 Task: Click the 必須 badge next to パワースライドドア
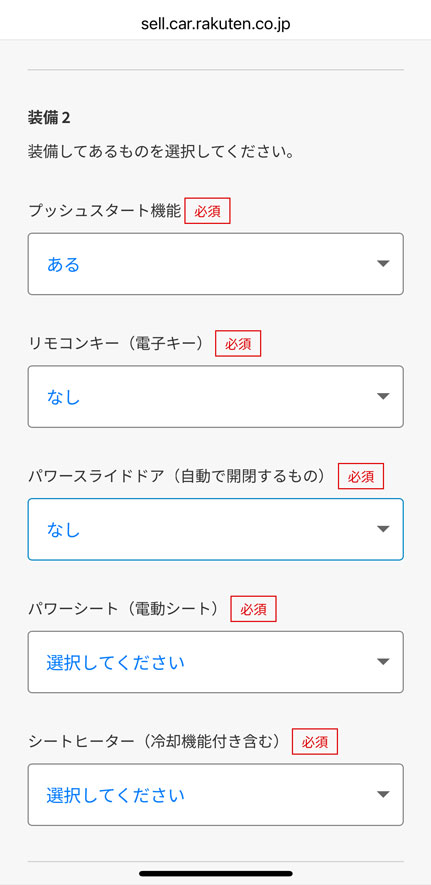tap(361, 476)
